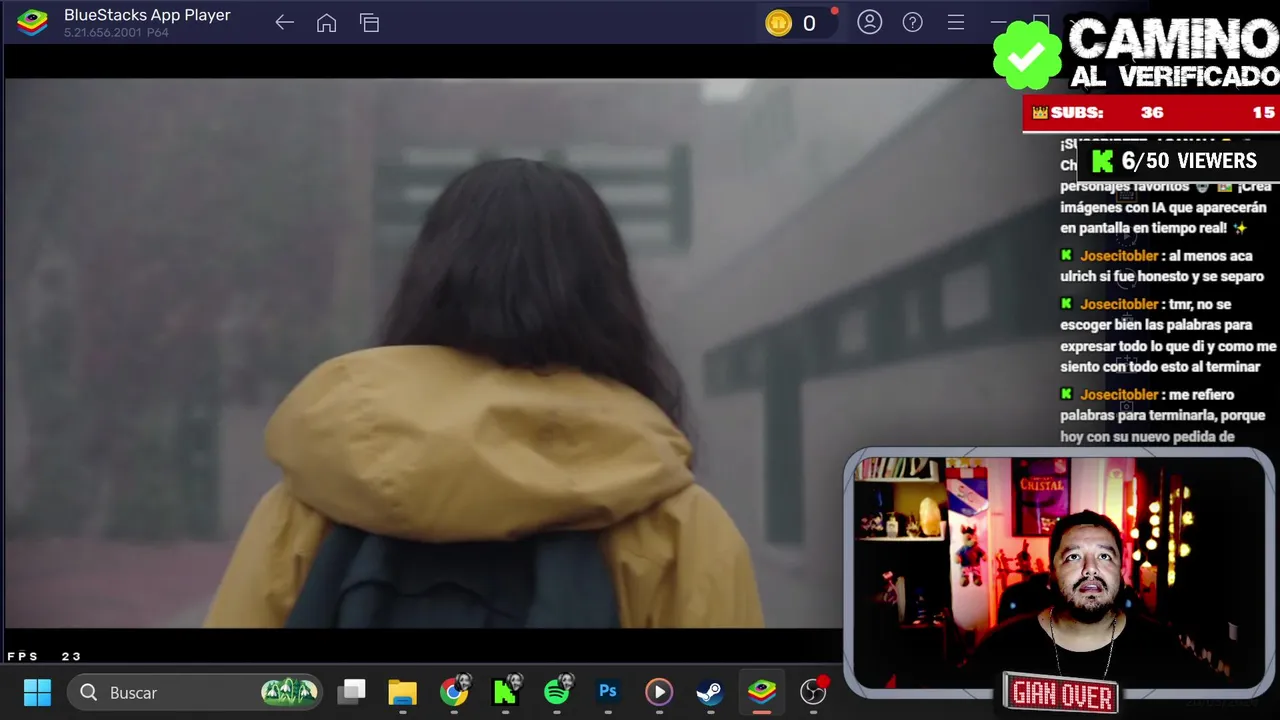Open Steam from the taskbar
1280x720 pixels.
tap(710, 692)
